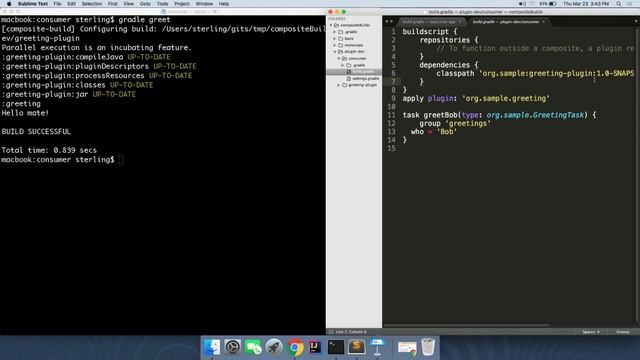Click the 'Bob' string on line 13
640x360 pixels.
pyautogui.click(x=447, y=132)
